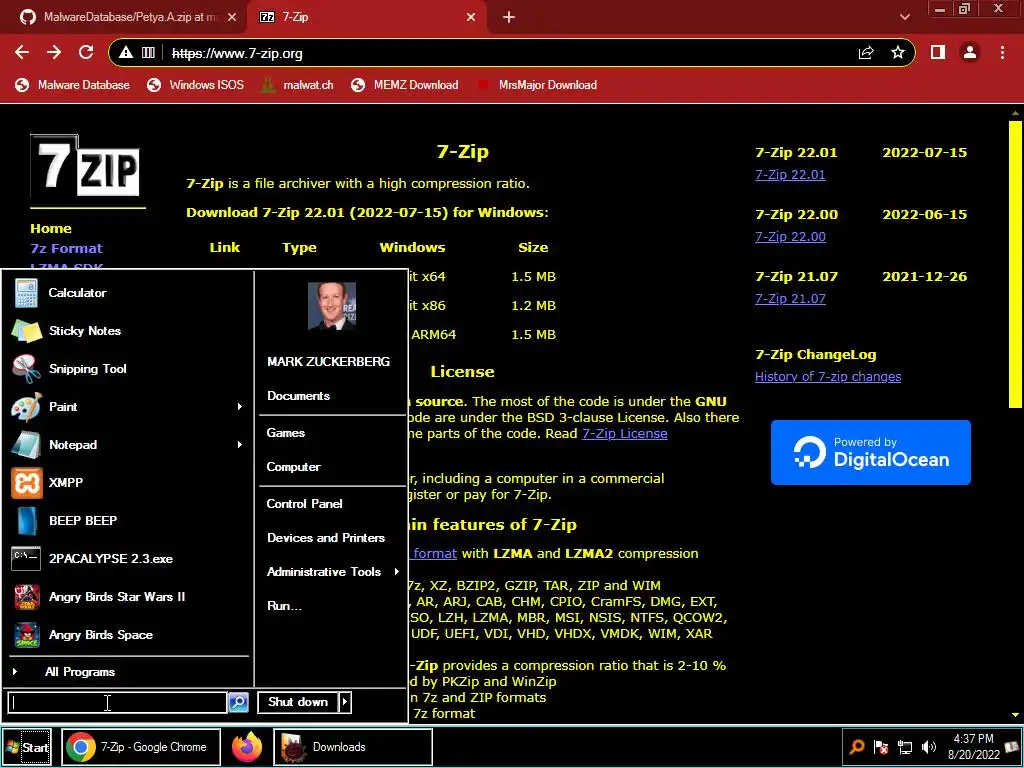Open the Snipping Tool entry
The image size is (1024, 768).
coord(88,369)
